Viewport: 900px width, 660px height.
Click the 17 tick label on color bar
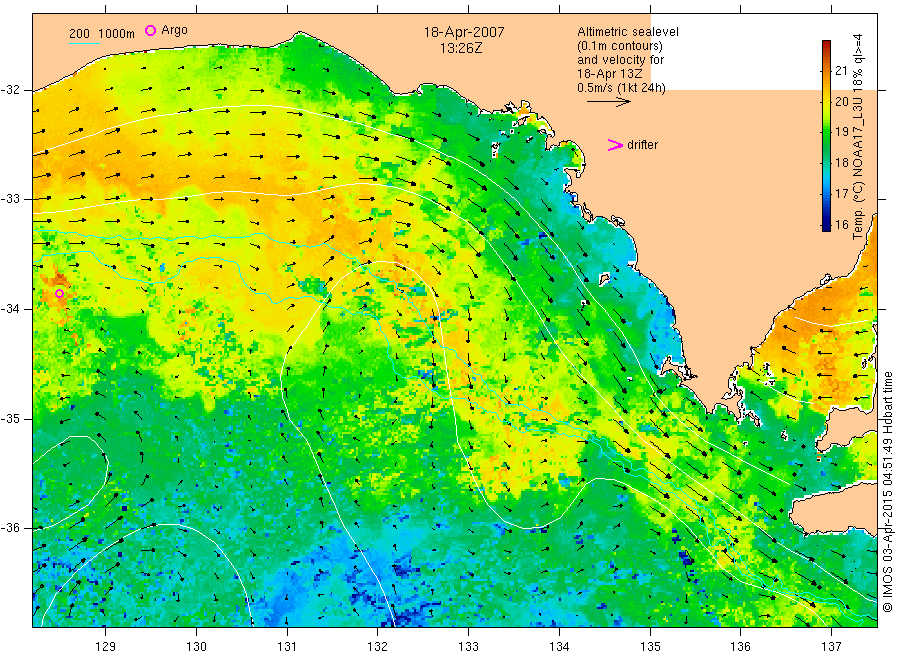pos(841,194)
